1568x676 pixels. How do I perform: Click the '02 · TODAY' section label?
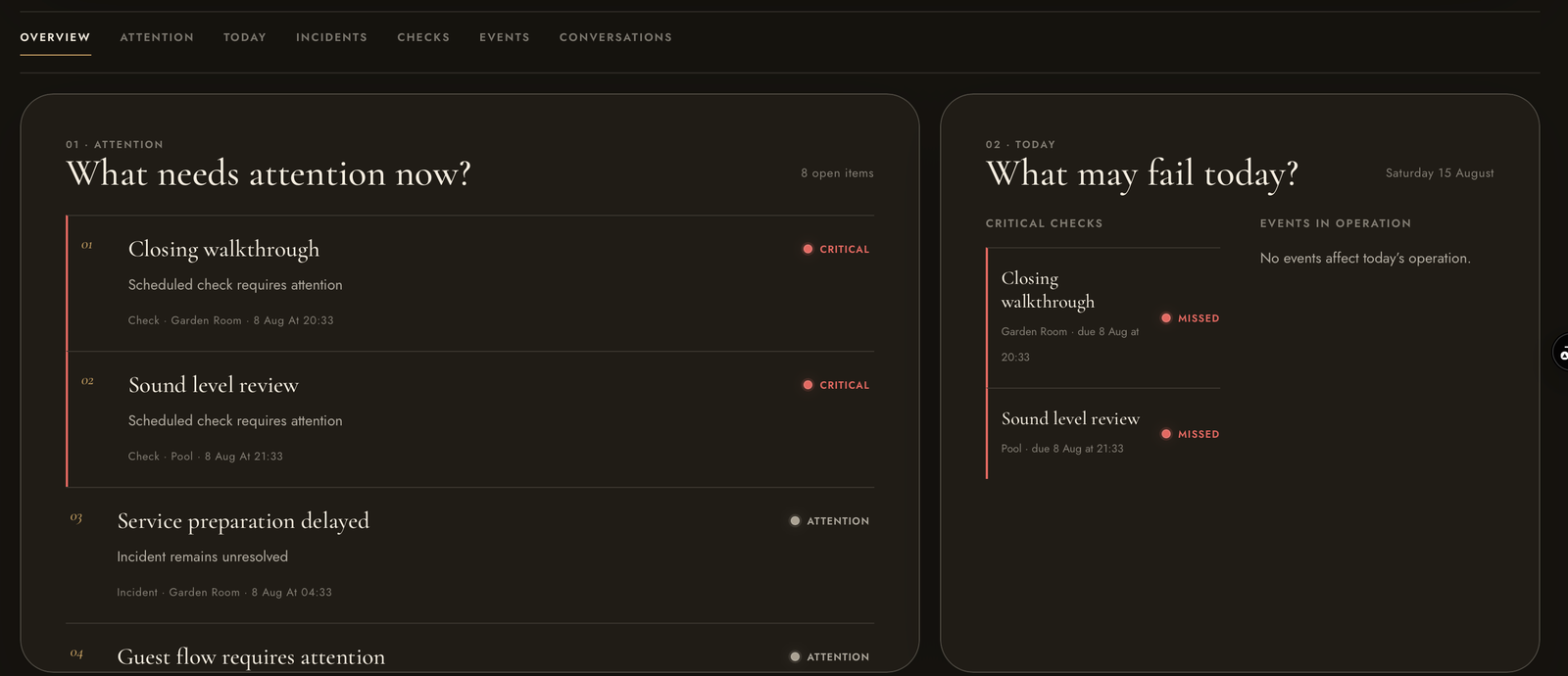(x=1020, y=144)
